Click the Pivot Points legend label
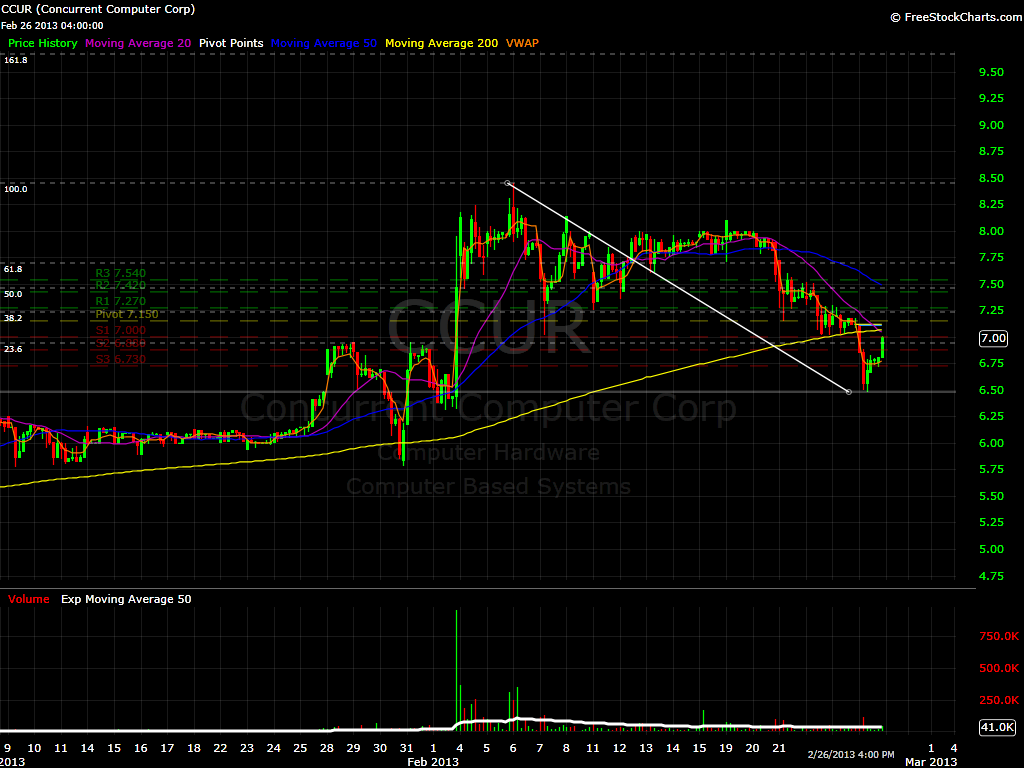The height and width of the screenshot is (768, 1024). click(x=231, y=43)
